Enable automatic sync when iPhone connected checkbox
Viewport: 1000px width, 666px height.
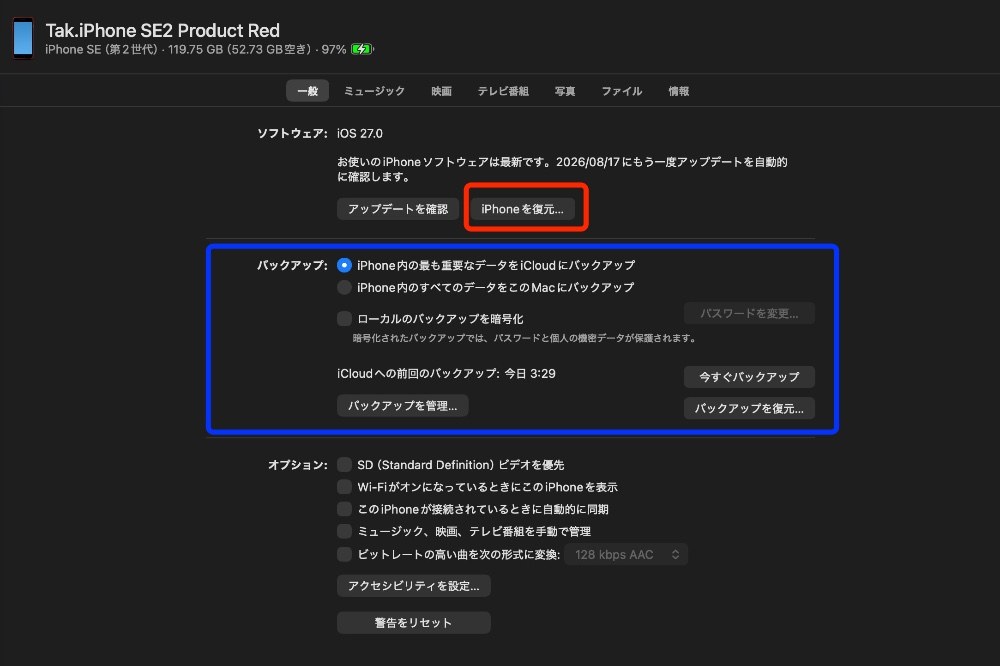click(x=344, y=509)
